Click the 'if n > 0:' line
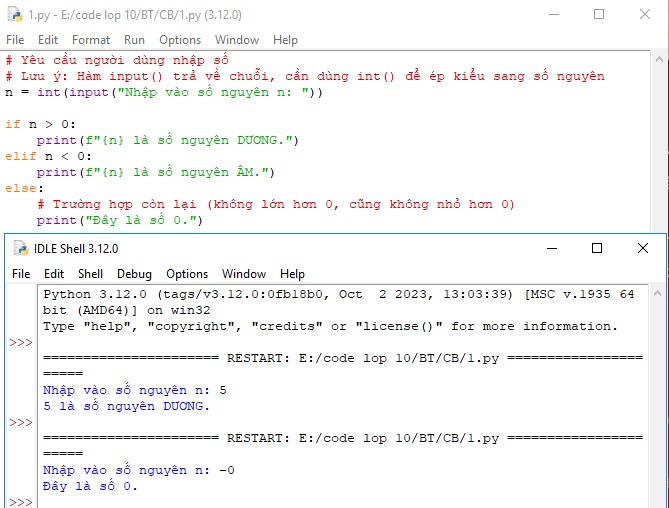 coord(41,124)
